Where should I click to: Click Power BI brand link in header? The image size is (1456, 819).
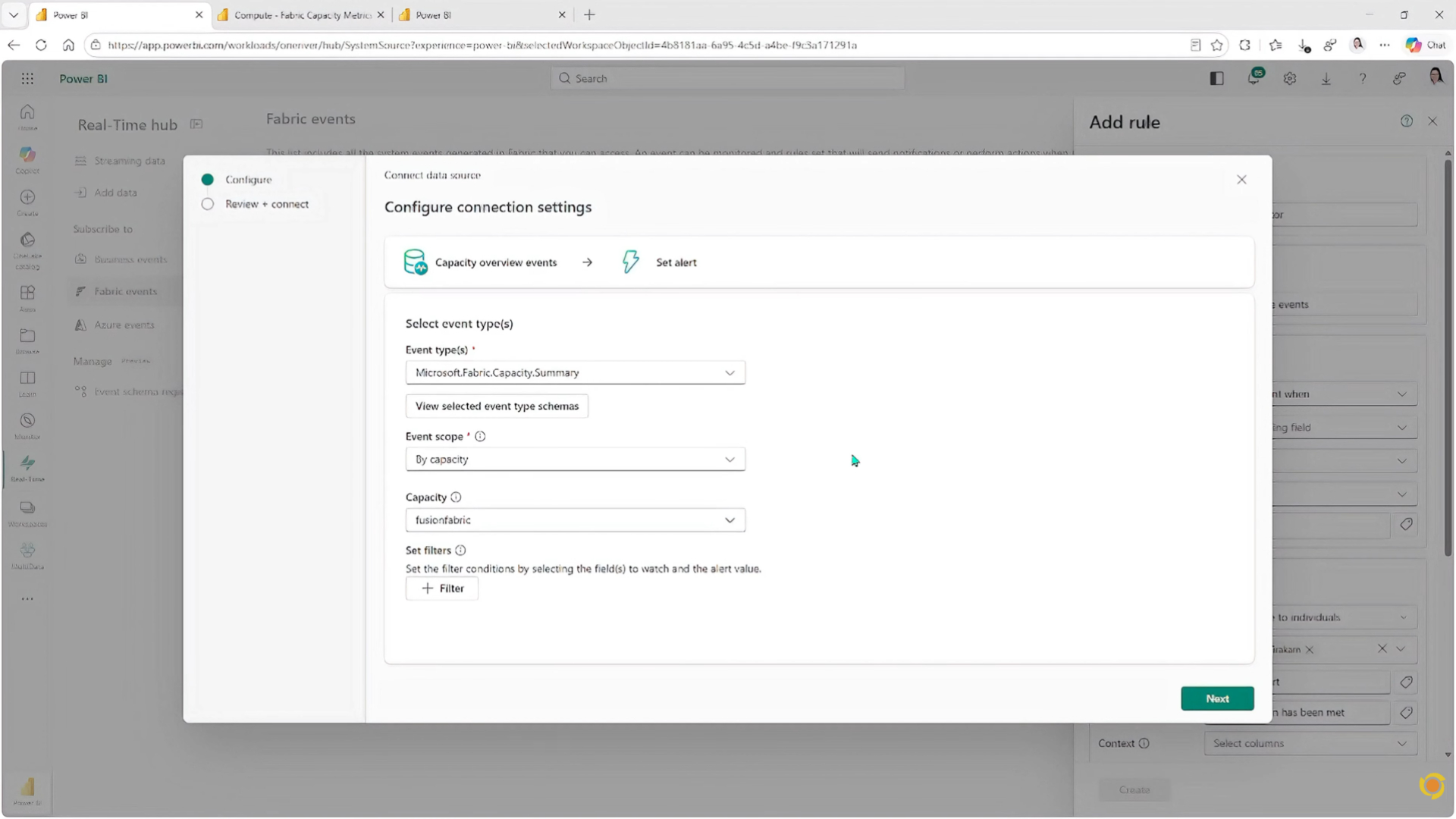coord(83,78)
